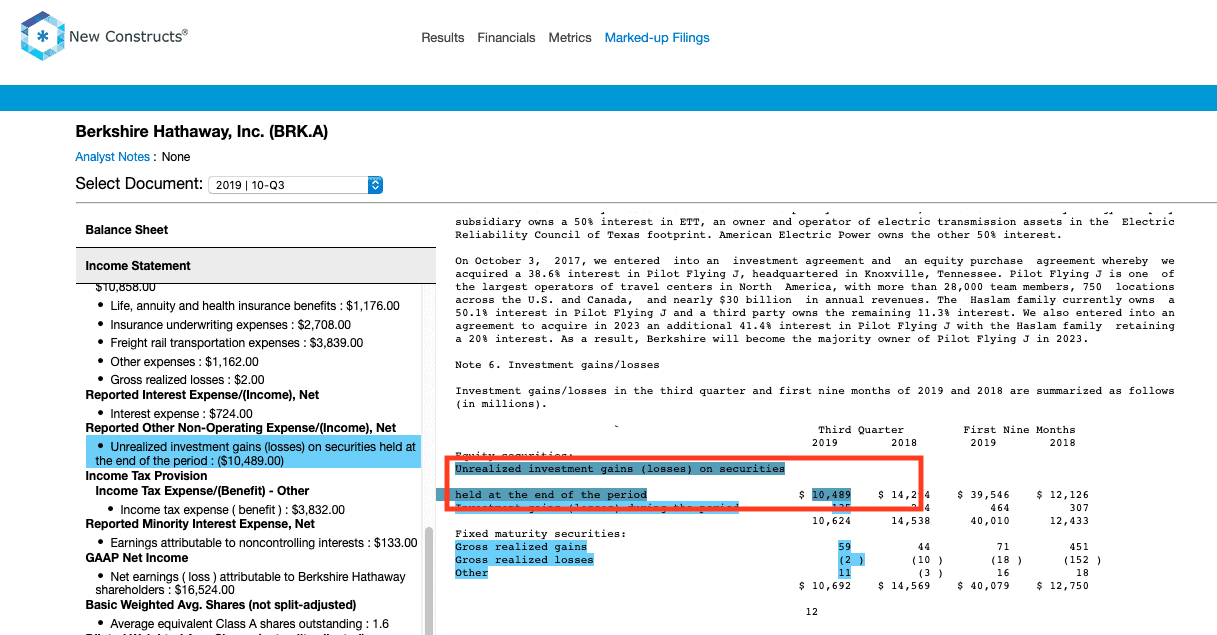Select Other expenses $1,162.00 item
This screenshot has width=1217, height=635.
pyautogui.click(x=185, y=362)
